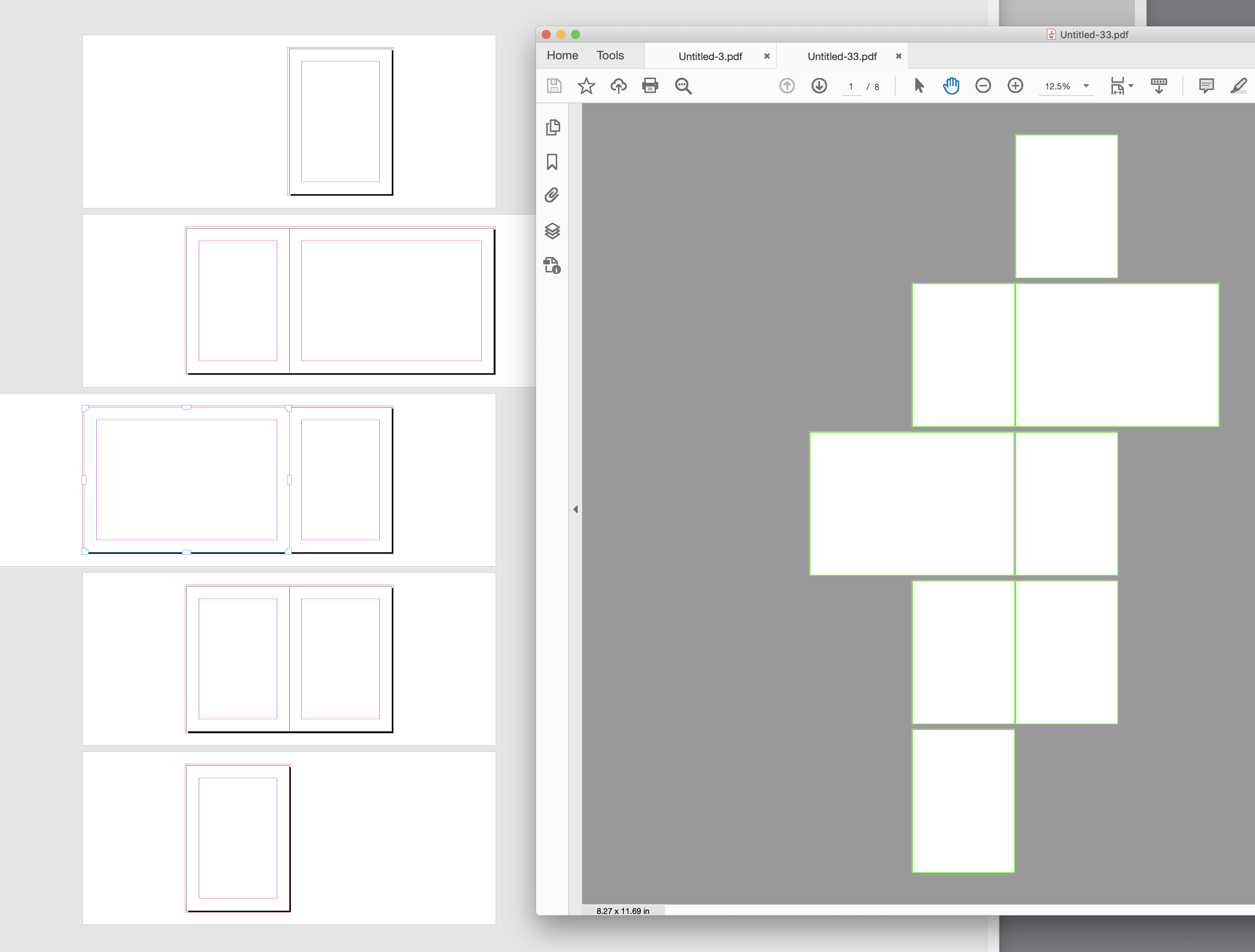Star the document as favorite
The image size is (1255, 952).
point(586,86)
